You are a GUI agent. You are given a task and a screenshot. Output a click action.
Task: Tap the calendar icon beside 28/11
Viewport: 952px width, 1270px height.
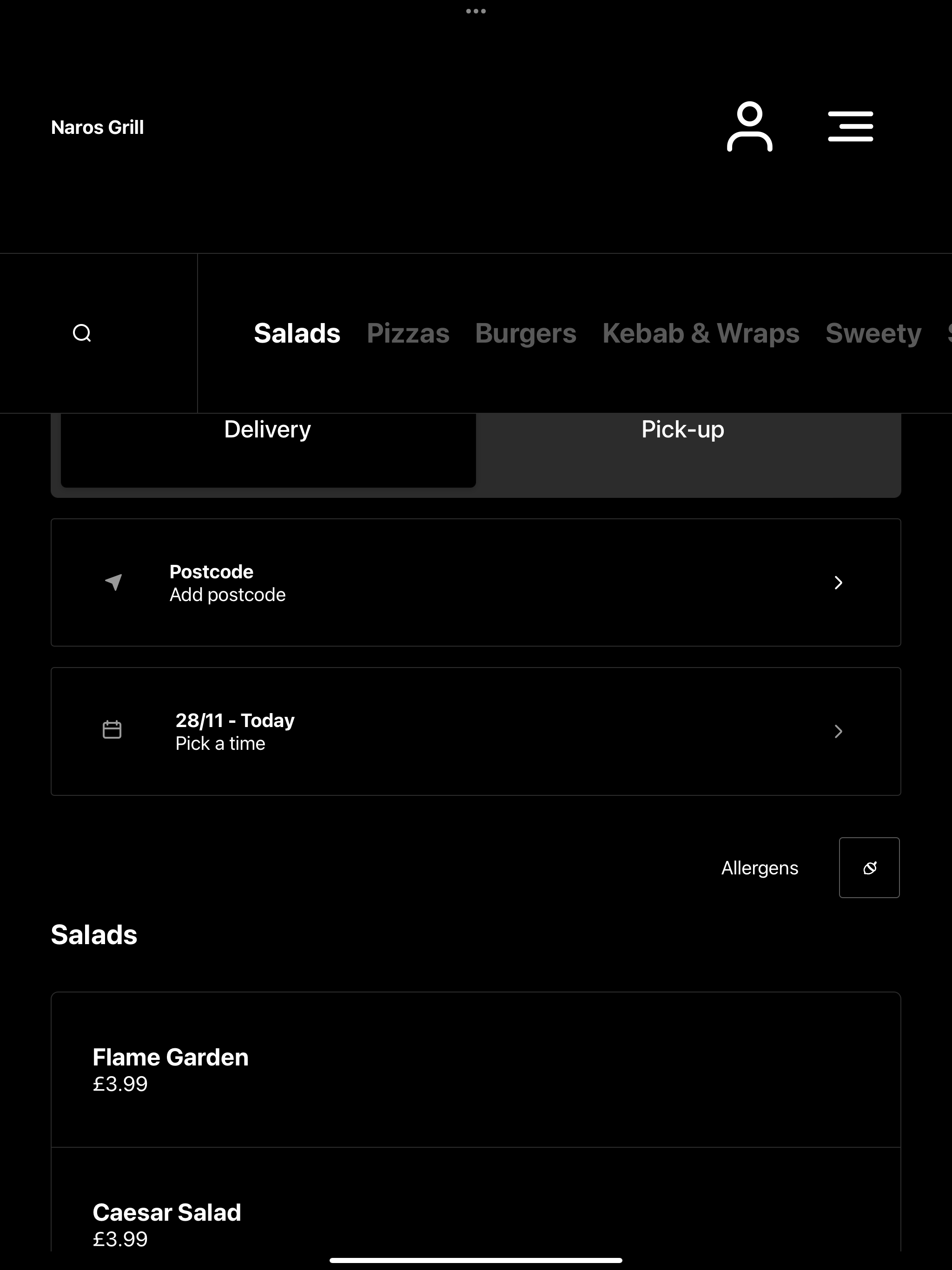click(x=112, y=730)
